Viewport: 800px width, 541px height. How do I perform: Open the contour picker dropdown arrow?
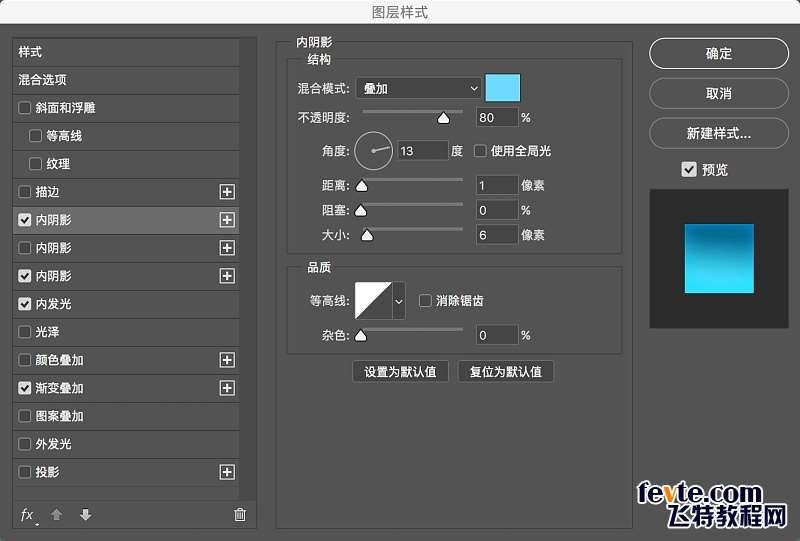pos(399,301)
